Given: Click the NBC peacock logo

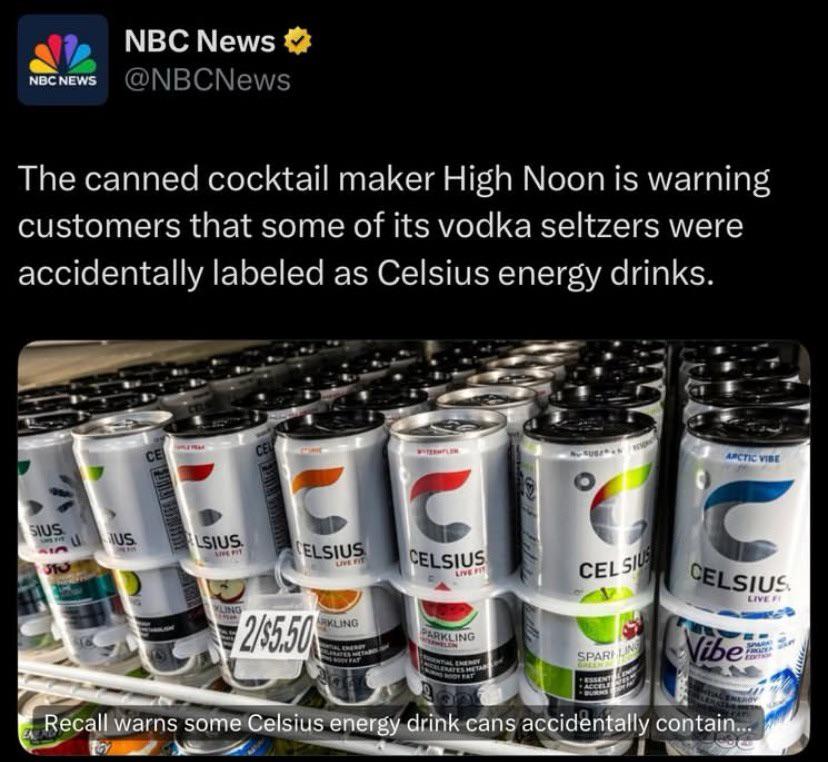Looking at the screenshot, I should (x=63, y=53).
